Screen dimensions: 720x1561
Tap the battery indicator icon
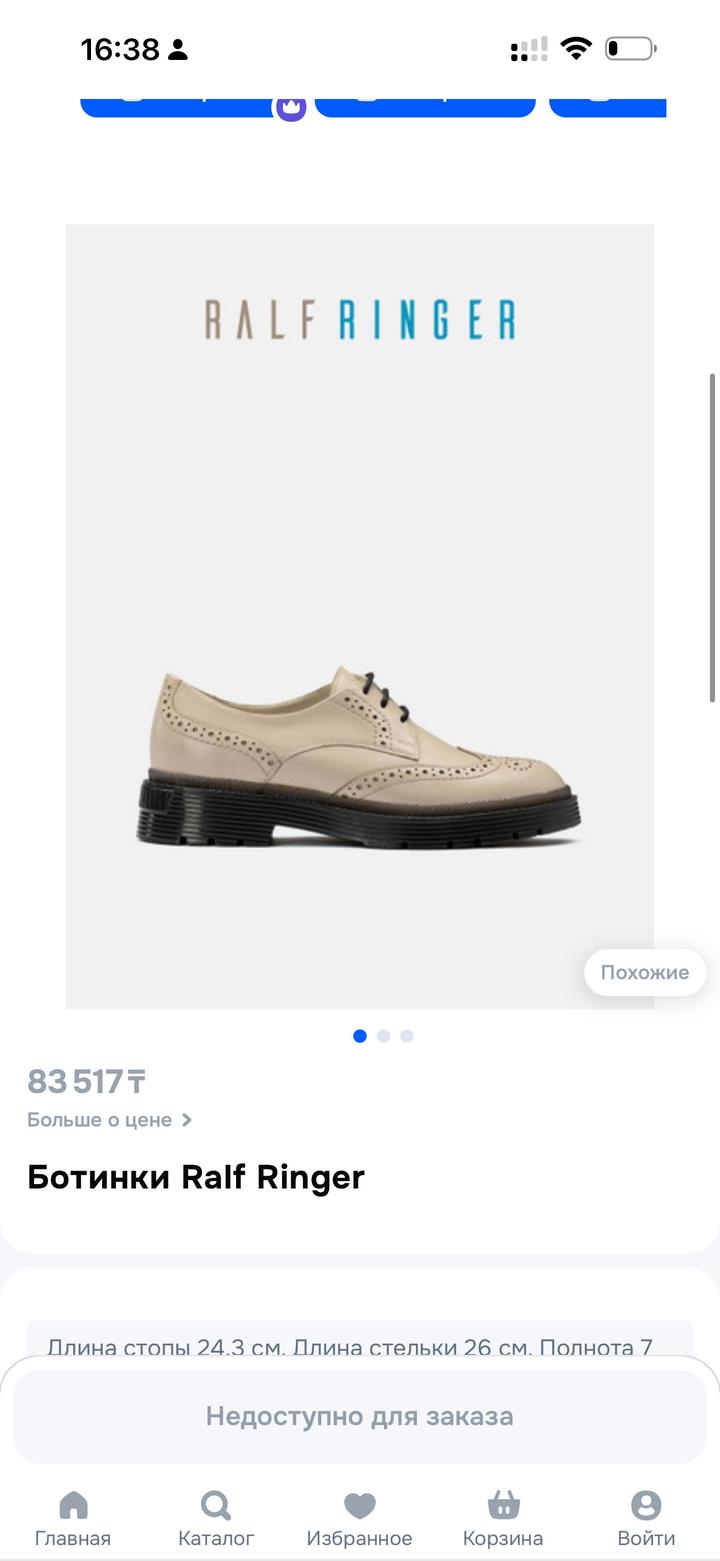[x=630, y=48]
